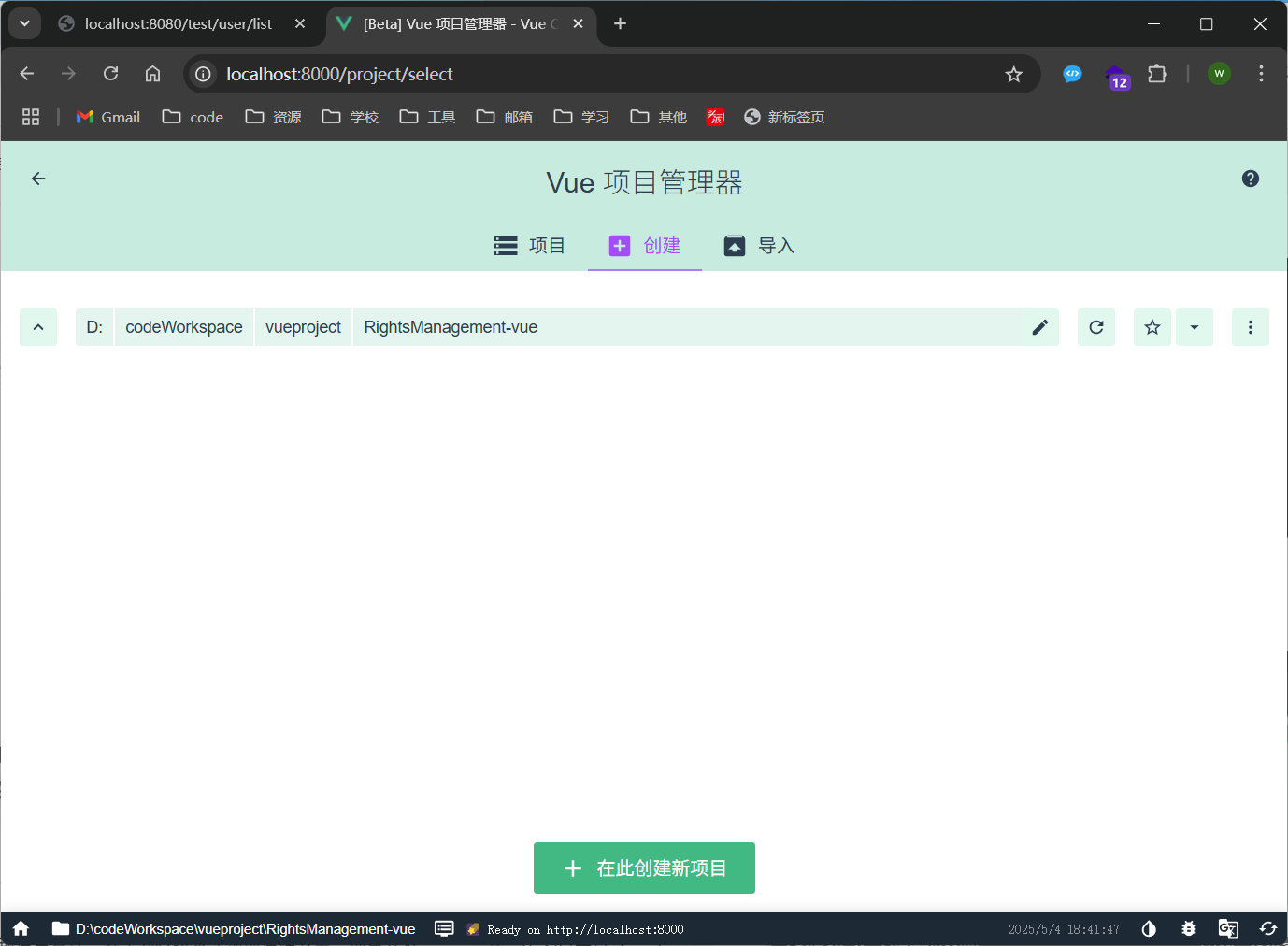Viewport: 1288px width, 946px height.
Task: Close the Vue 项目管理器 tab
Action: pos(578,23)
